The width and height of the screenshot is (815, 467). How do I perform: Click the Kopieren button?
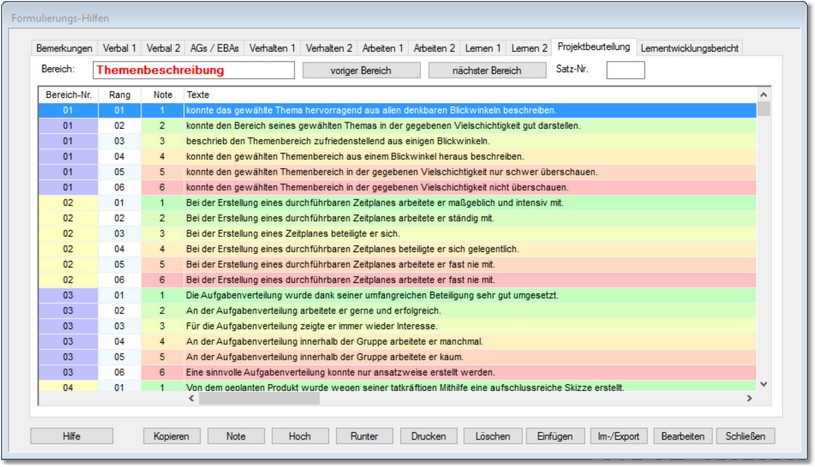(172, 436)
